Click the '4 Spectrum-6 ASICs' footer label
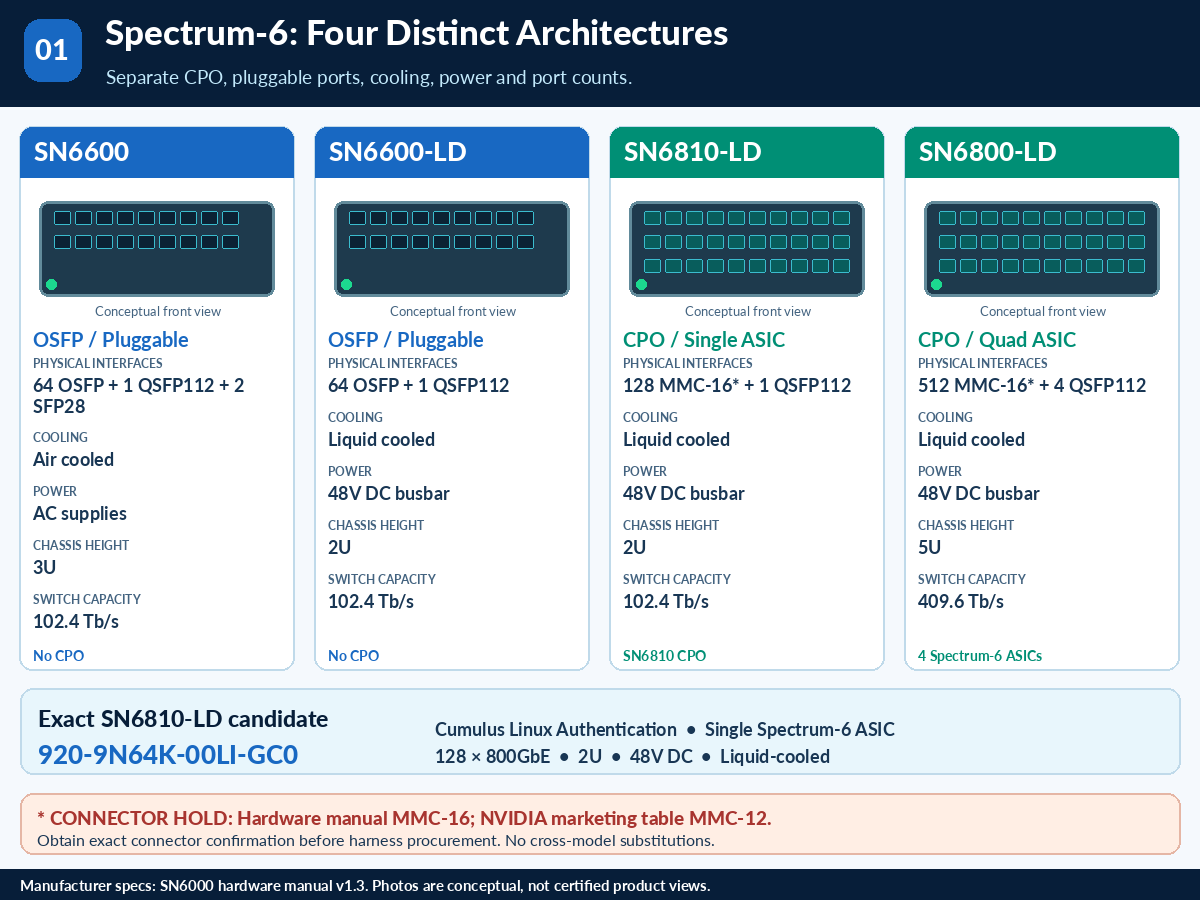1200x900 pixels. (x=980, y=656)
